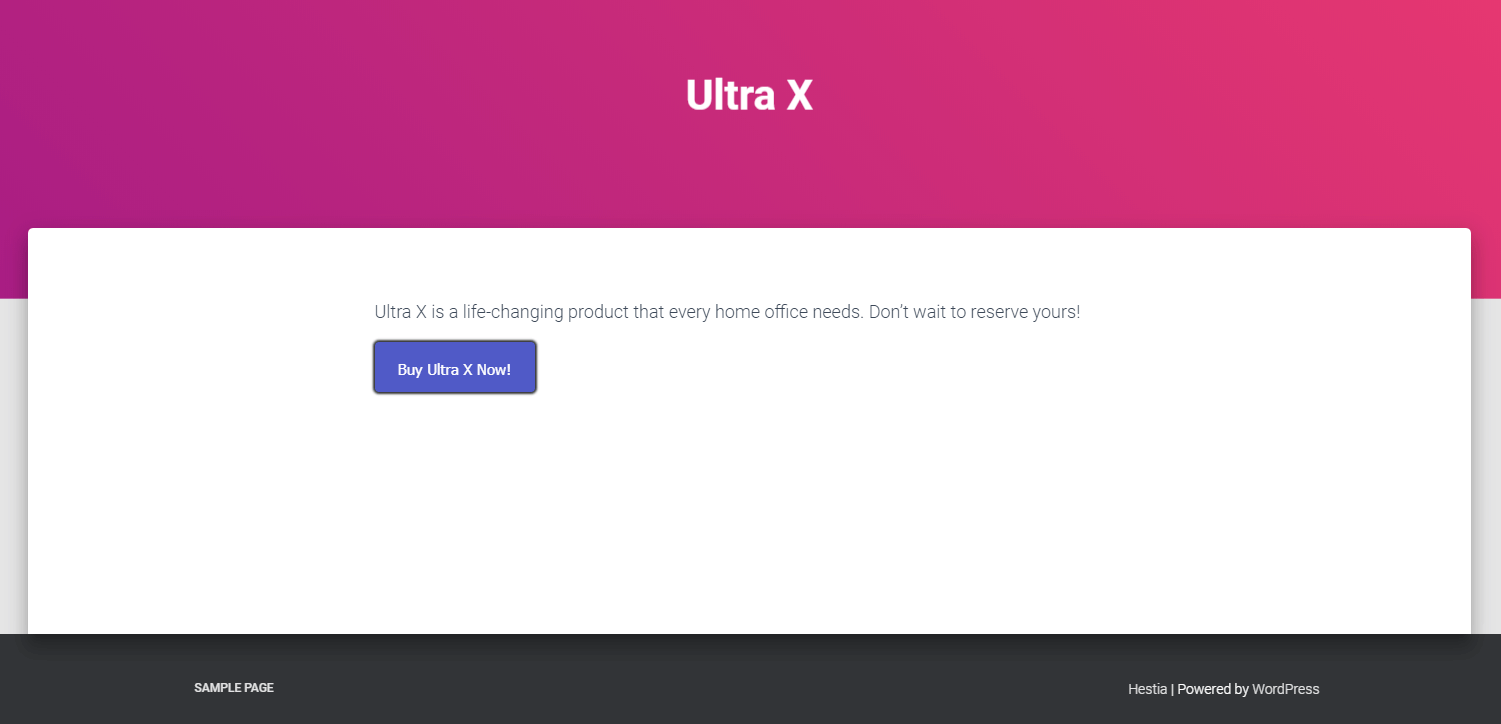Image resolution: width=1501 pixels, height=724 pixels.
Task: Follow the Hestia theme credit link
Action: point(1146,689)
